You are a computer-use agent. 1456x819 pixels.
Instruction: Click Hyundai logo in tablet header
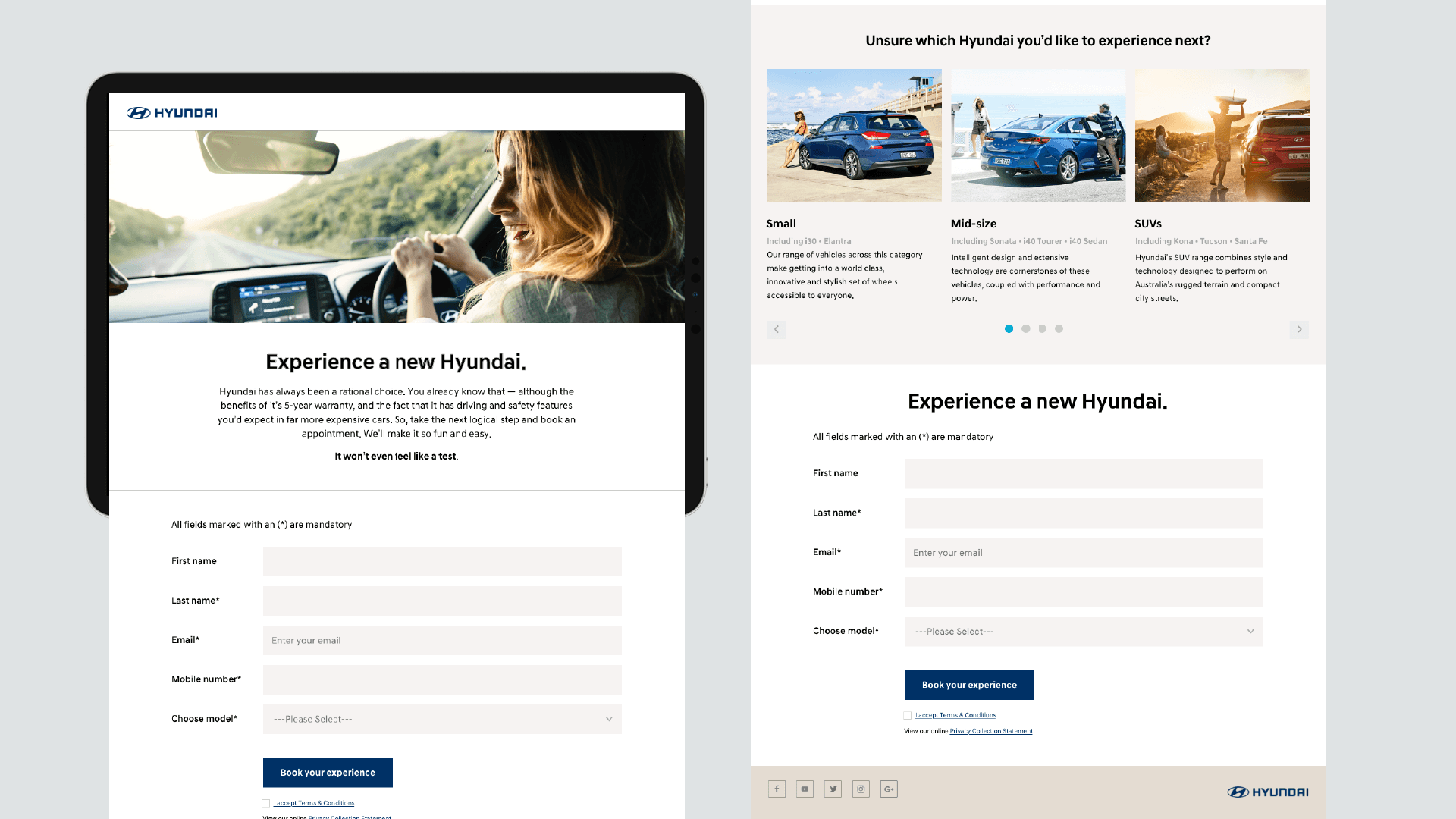(172, 113)
